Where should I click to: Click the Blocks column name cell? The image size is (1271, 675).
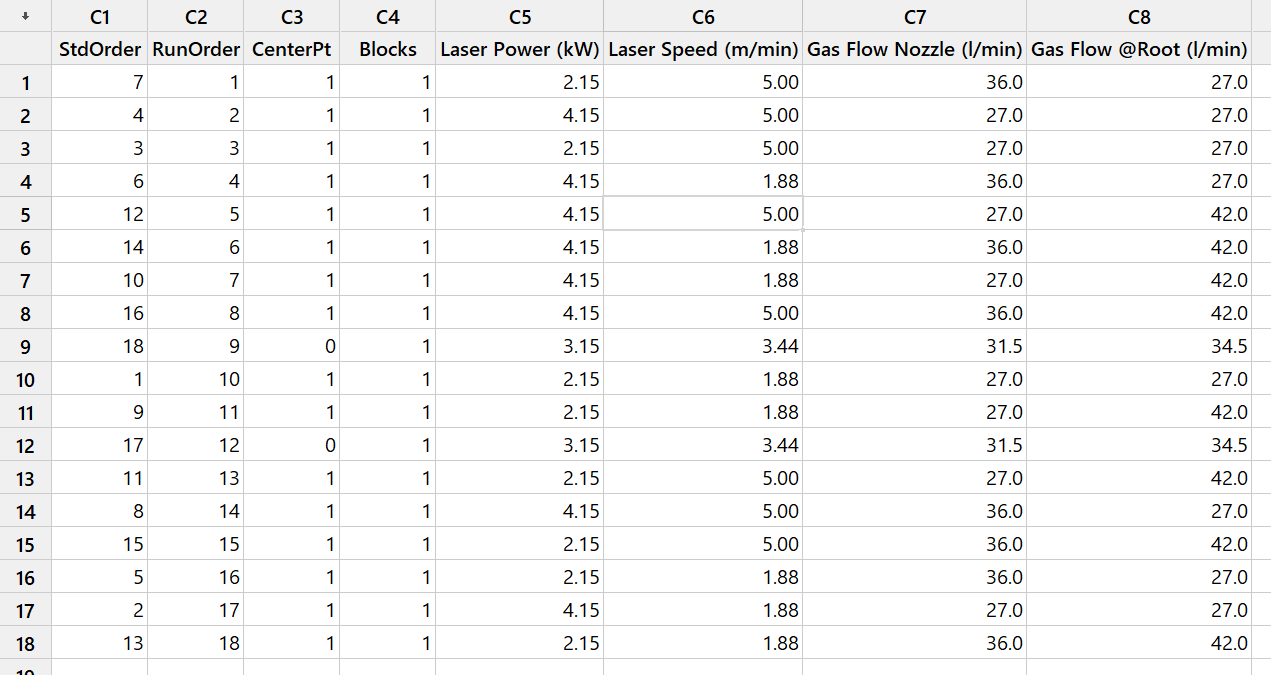pos(387,49)
